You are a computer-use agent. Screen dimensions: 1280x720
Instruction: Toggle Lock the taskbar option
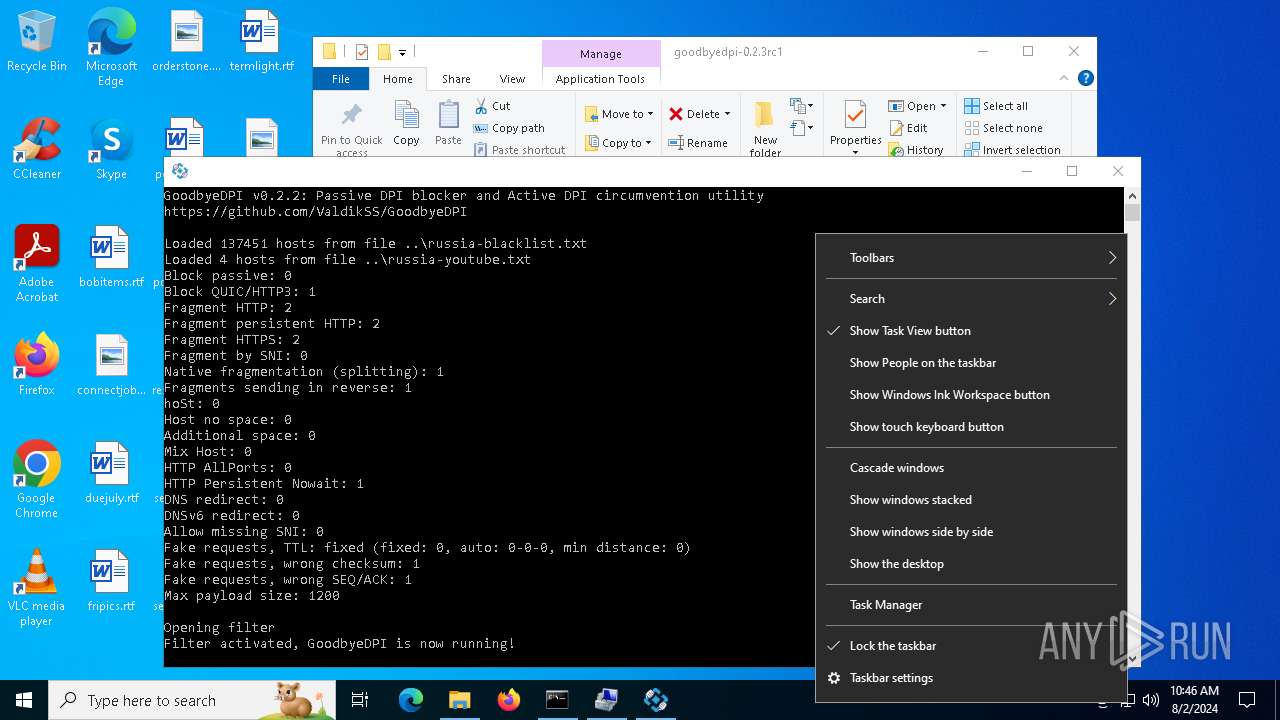tap(971, 646)
